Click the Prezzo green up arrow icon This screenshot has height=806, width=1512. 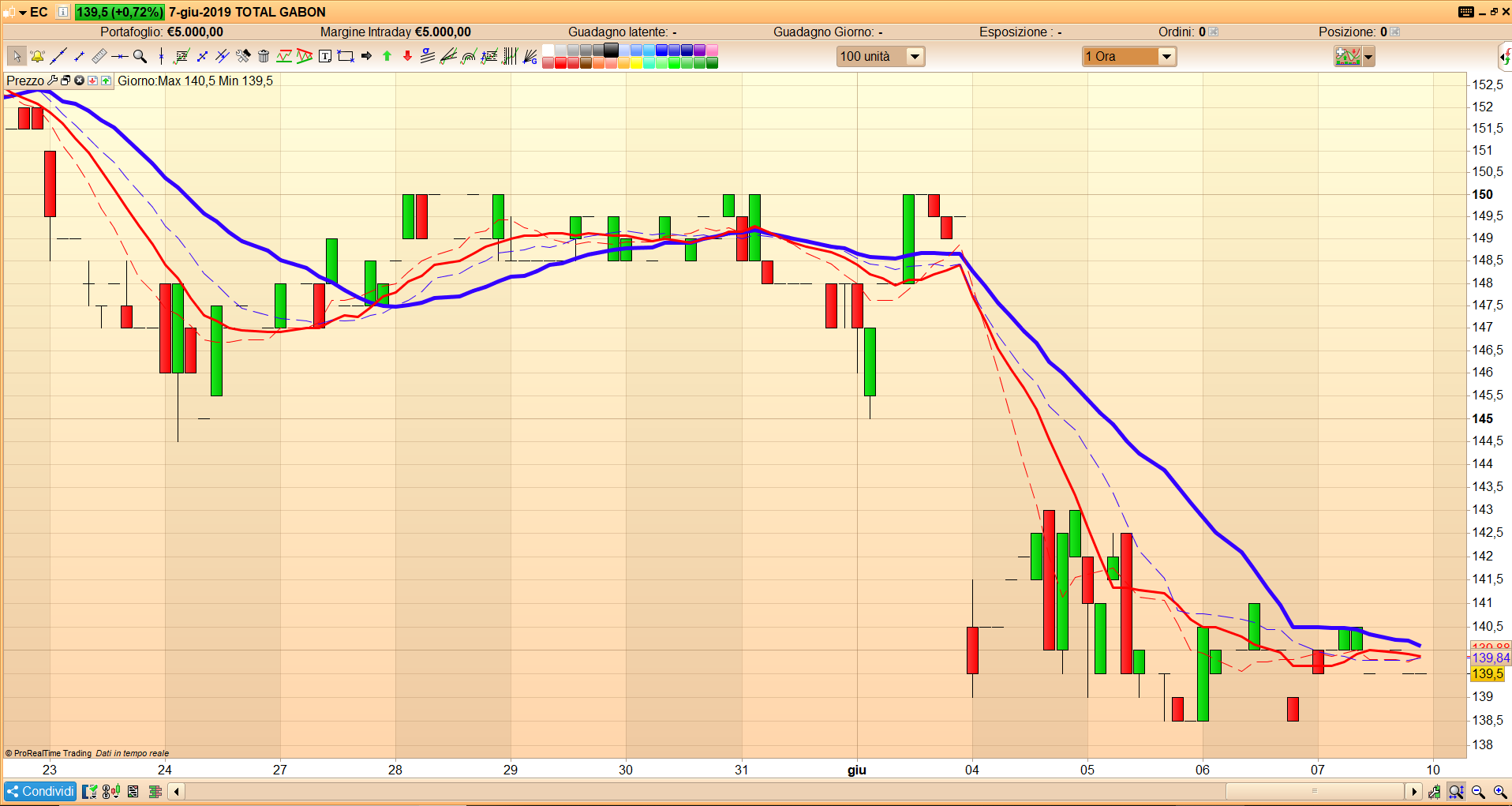(106, 81)
